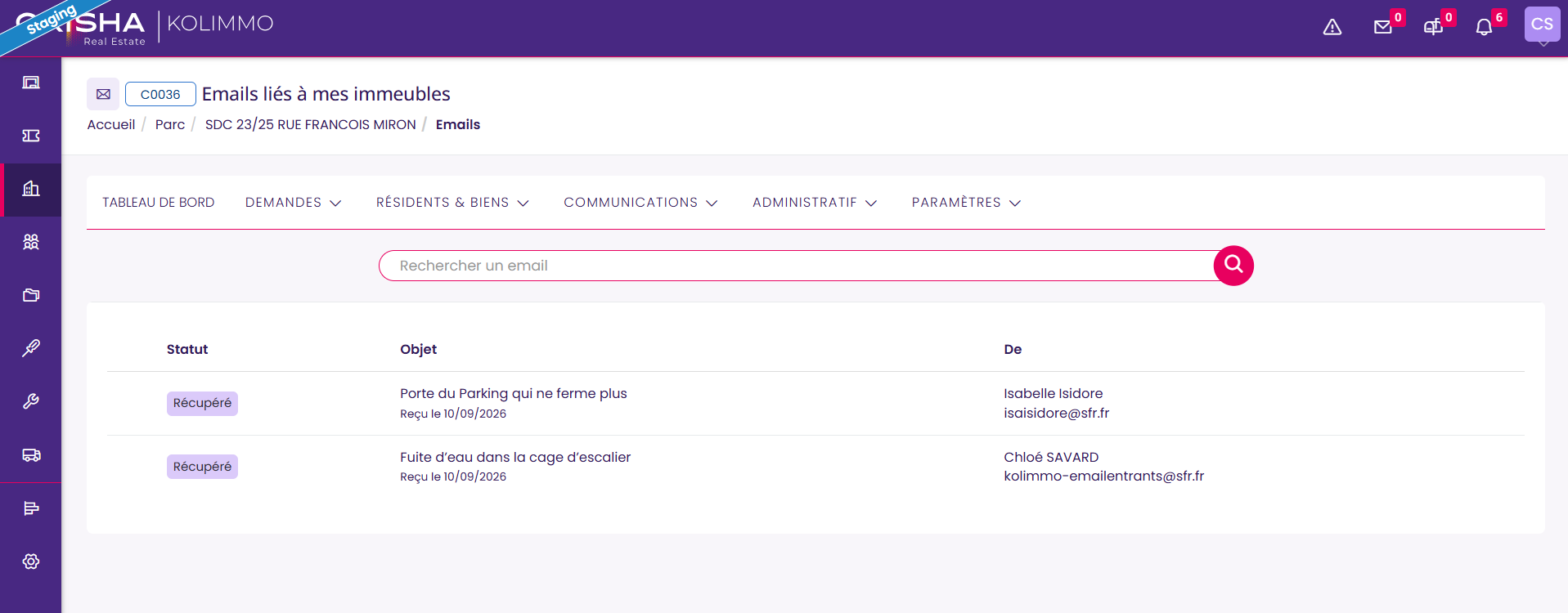Open the bar chart sidebar icon
Image resolution: width=1568 pixels, height=613 pixels.
pyautogui.click(x=31, y=508)
